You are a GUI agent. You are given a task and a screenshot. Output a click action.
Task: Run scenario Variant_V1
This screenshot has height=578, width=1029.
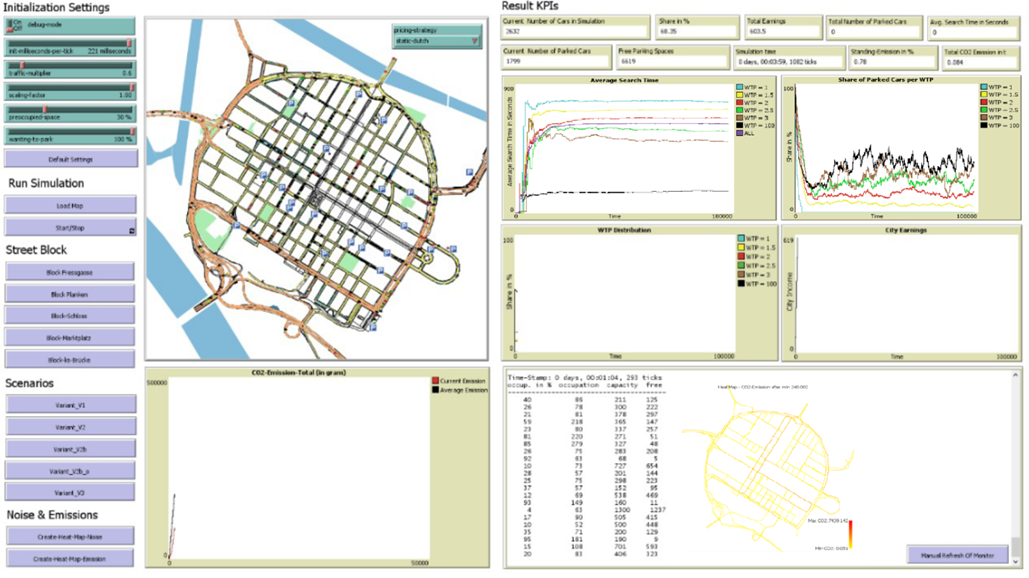point(70,404)
